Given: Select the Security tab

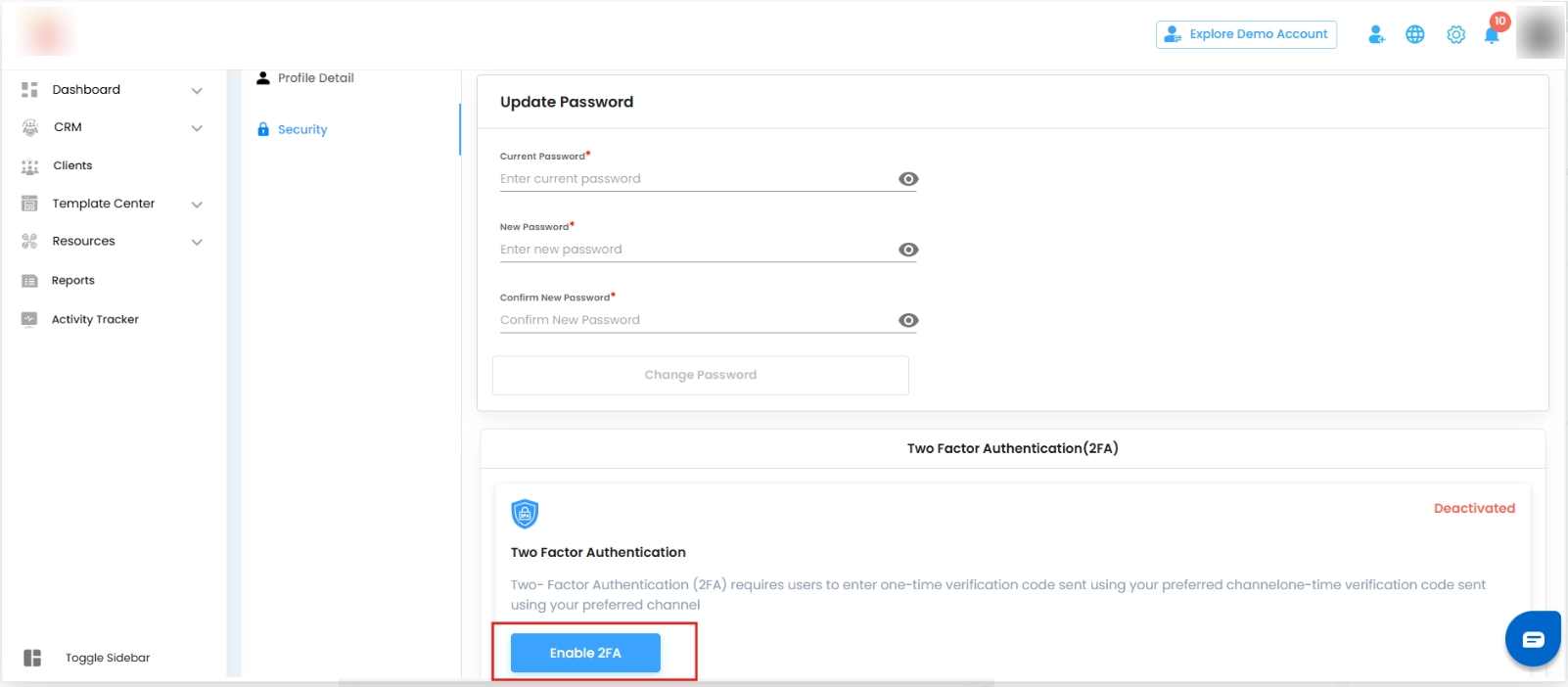Looking at the screenshot, I should tap(301, 129).
